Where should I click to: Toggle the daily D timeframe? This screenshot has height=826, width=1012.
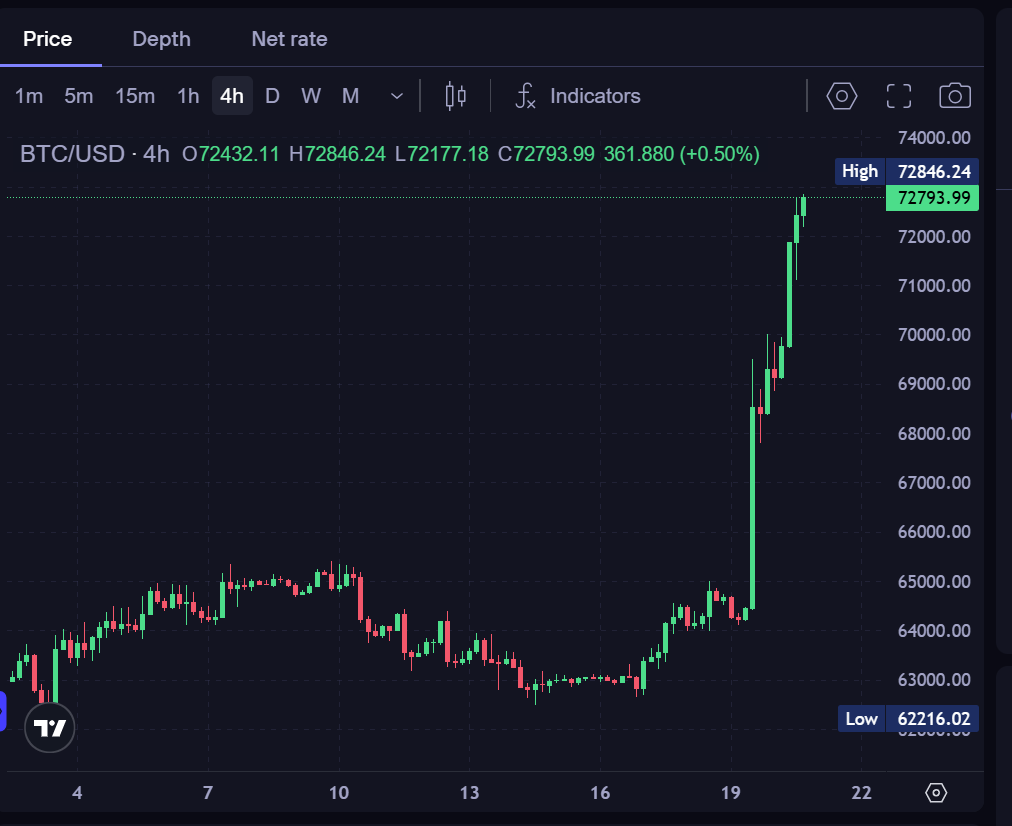click(272, 96)
